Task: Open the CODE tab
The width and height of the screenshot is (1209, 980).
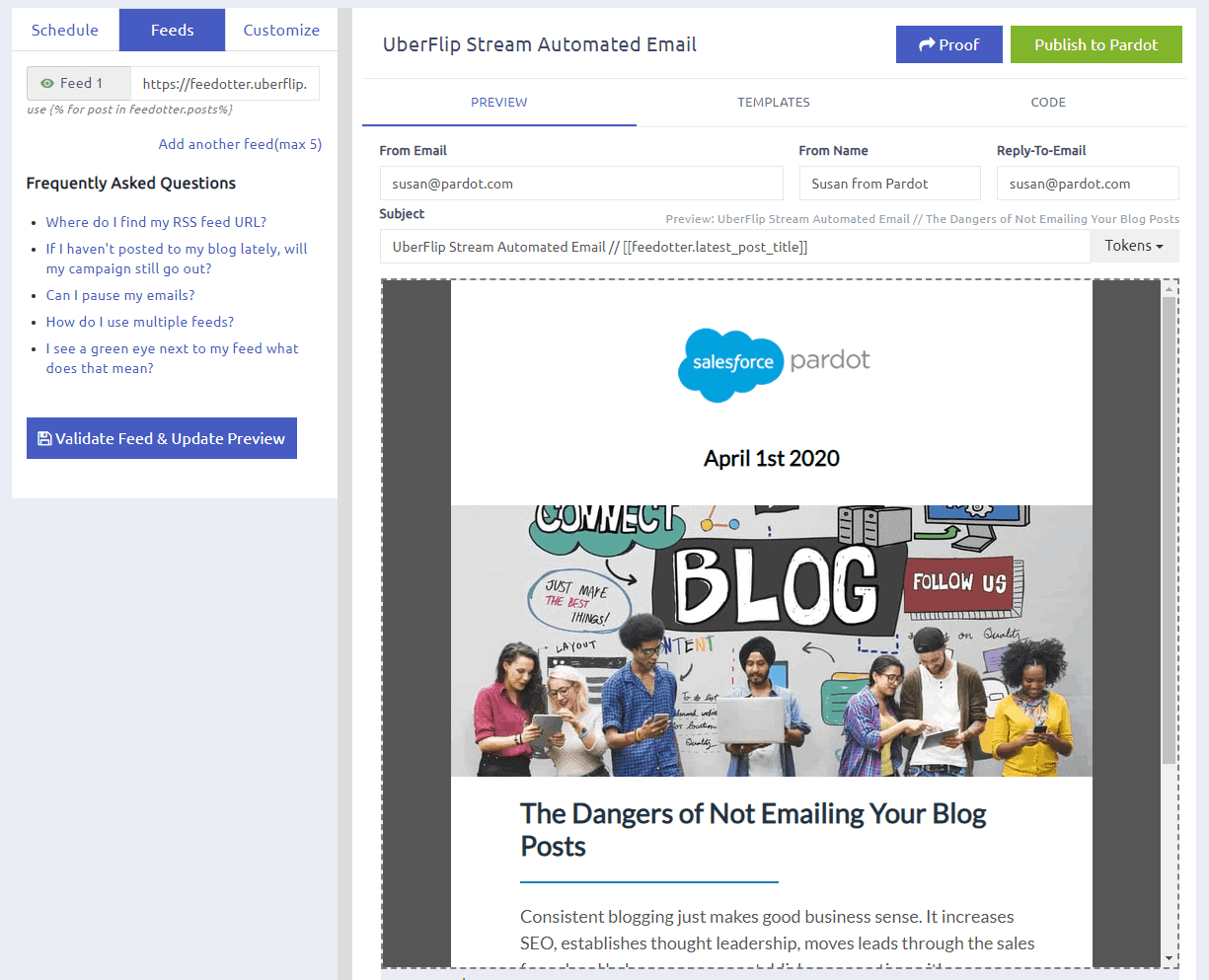Action: pos(1048,103)
